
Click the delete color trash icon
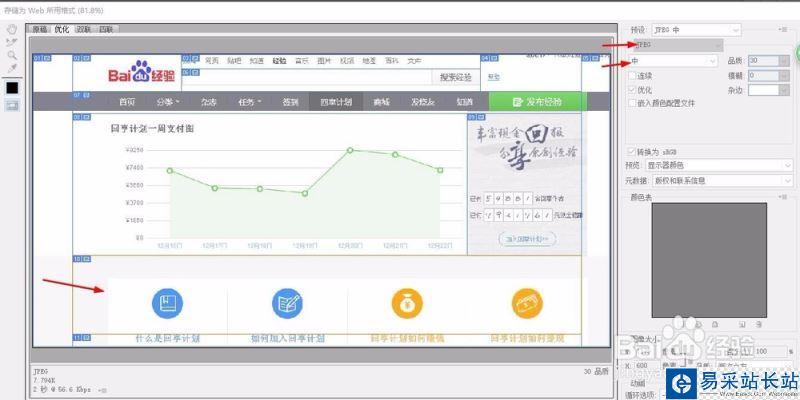(759, 324)
